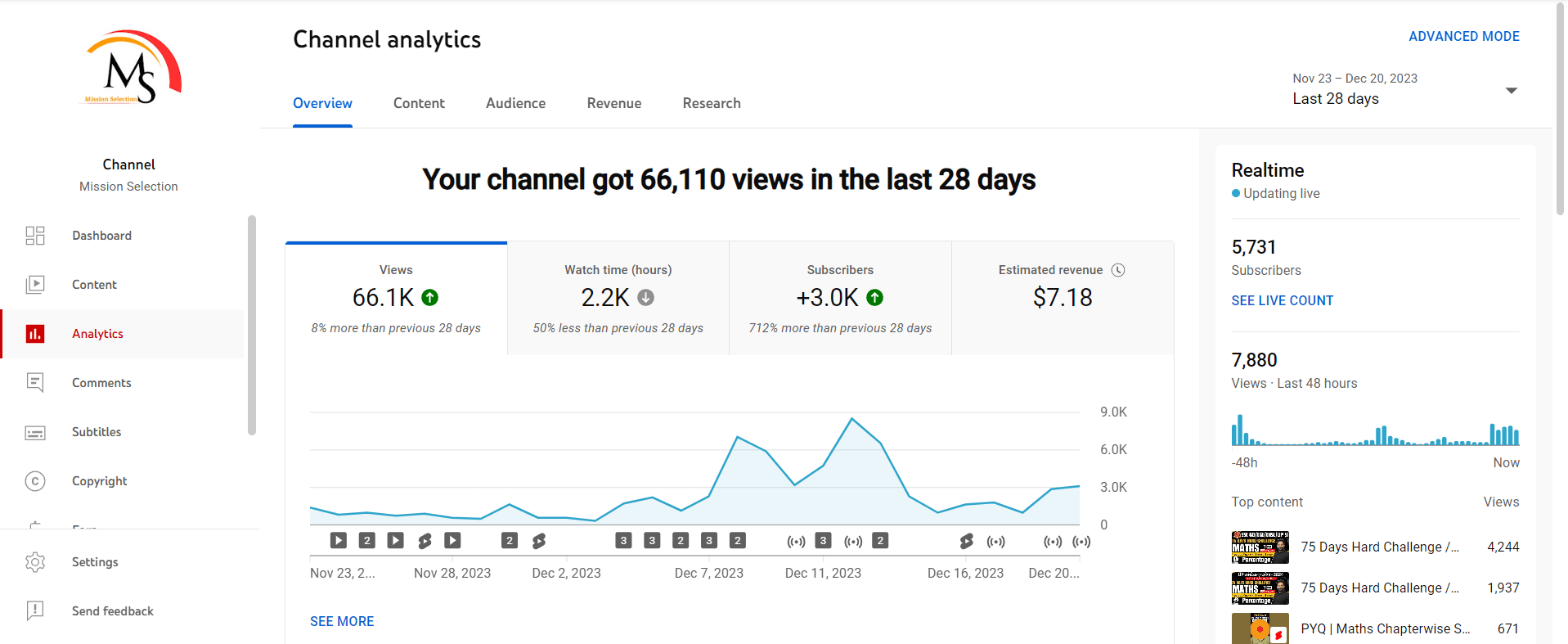1568x644 pixels.
Task: Click the Content icon in sidebar
Action: [35, 285]
